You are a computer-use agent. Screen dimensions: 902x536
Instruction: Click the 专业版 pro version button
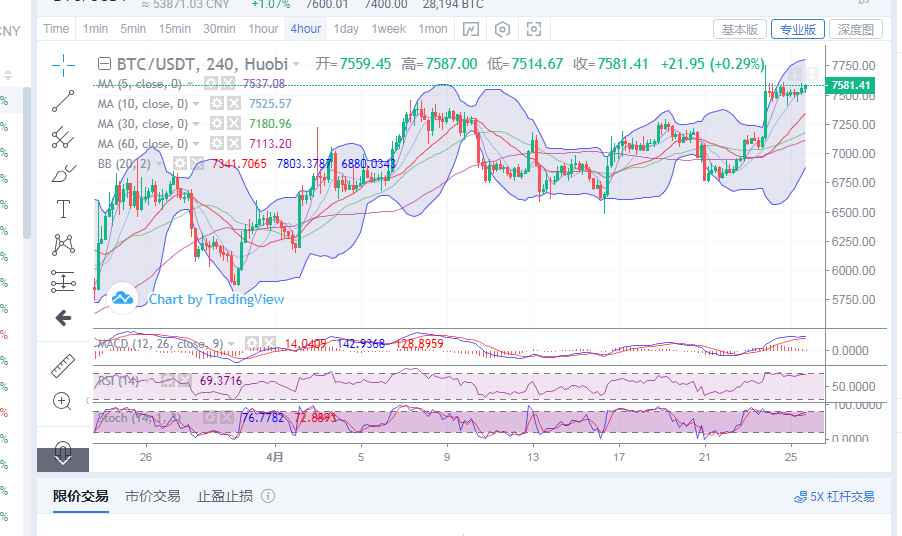798,29
